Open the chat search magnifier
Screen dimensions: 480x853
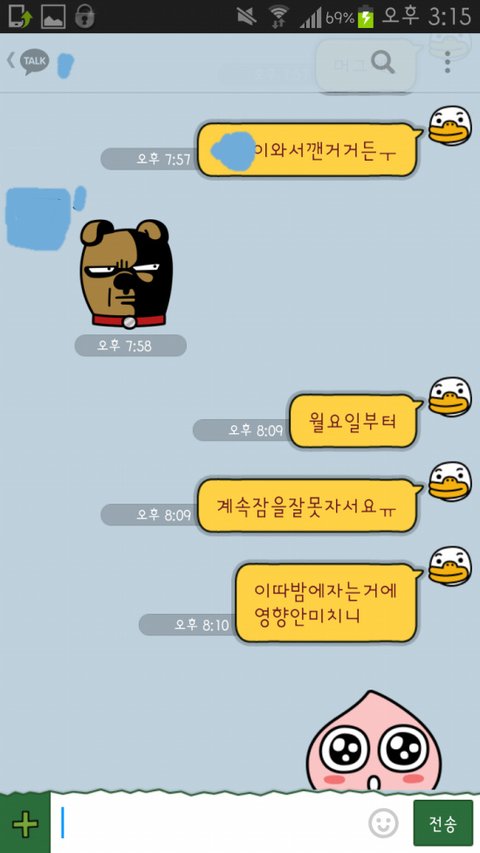pyautogui.click(x=383, y=63)
